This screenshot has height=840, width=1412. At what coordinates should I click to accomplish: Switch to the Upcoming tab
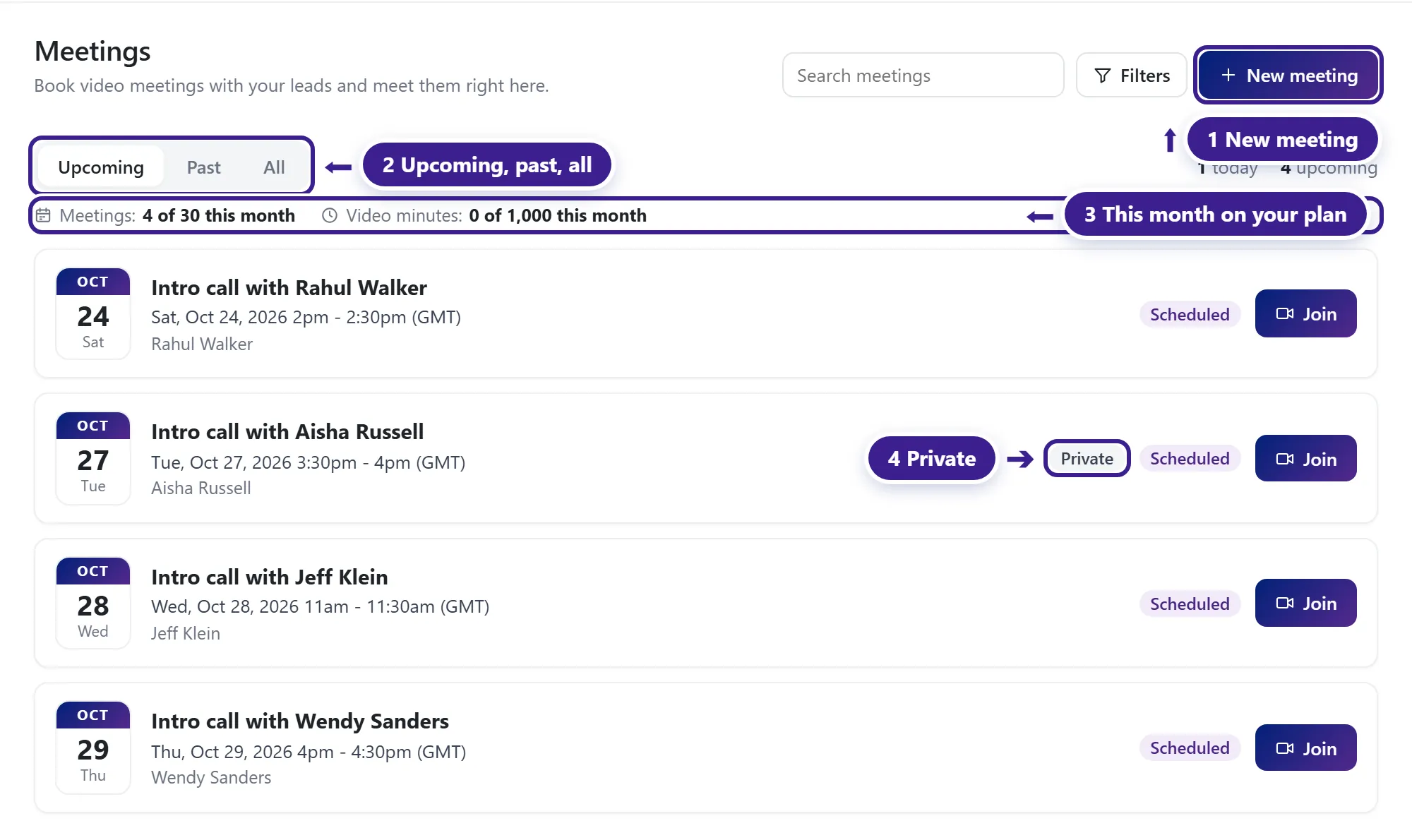[x=101, y=167]
